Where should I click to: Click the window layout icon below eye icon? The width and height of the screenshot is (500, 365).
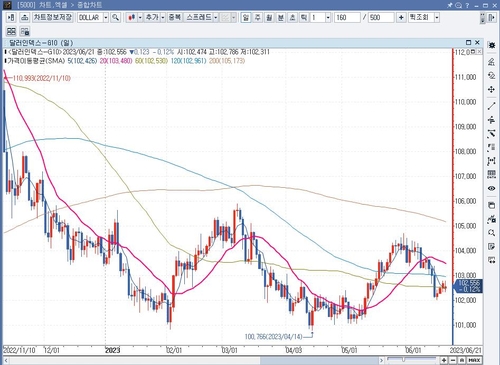pyautogui.click(x=491, y=205)
